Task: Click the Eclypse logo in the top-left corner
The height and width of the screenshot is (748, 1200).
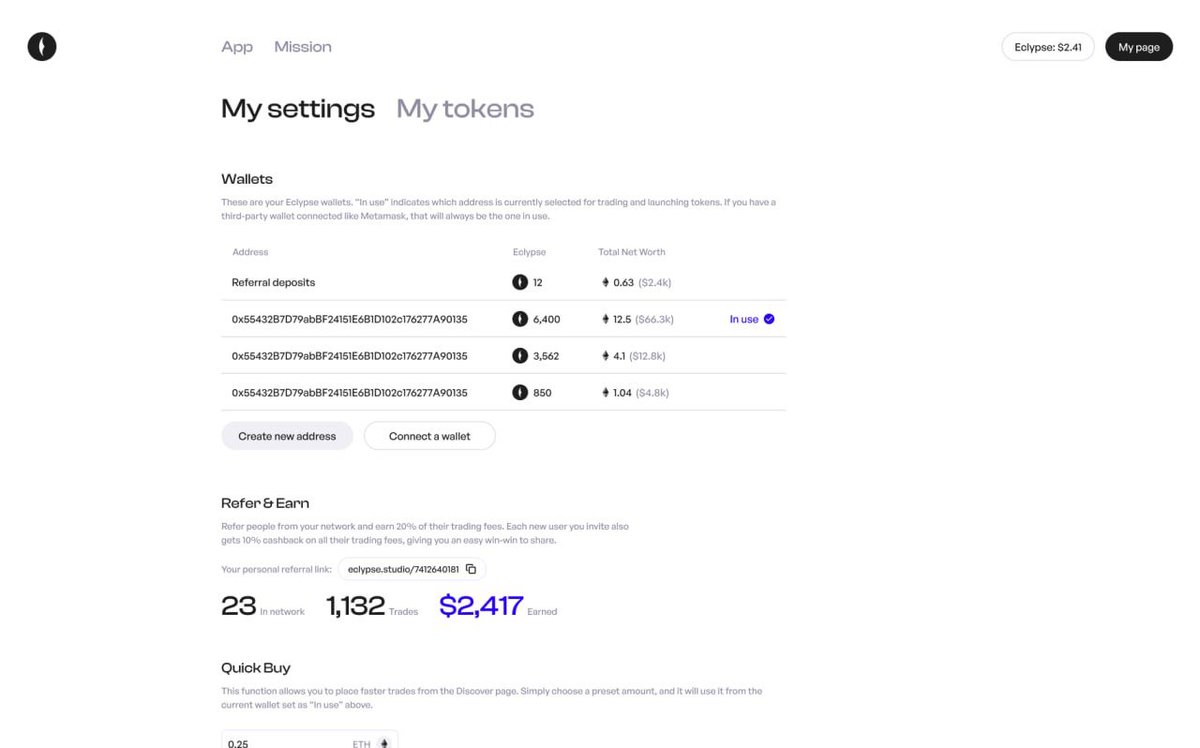Action: click(x=41, y=46)
